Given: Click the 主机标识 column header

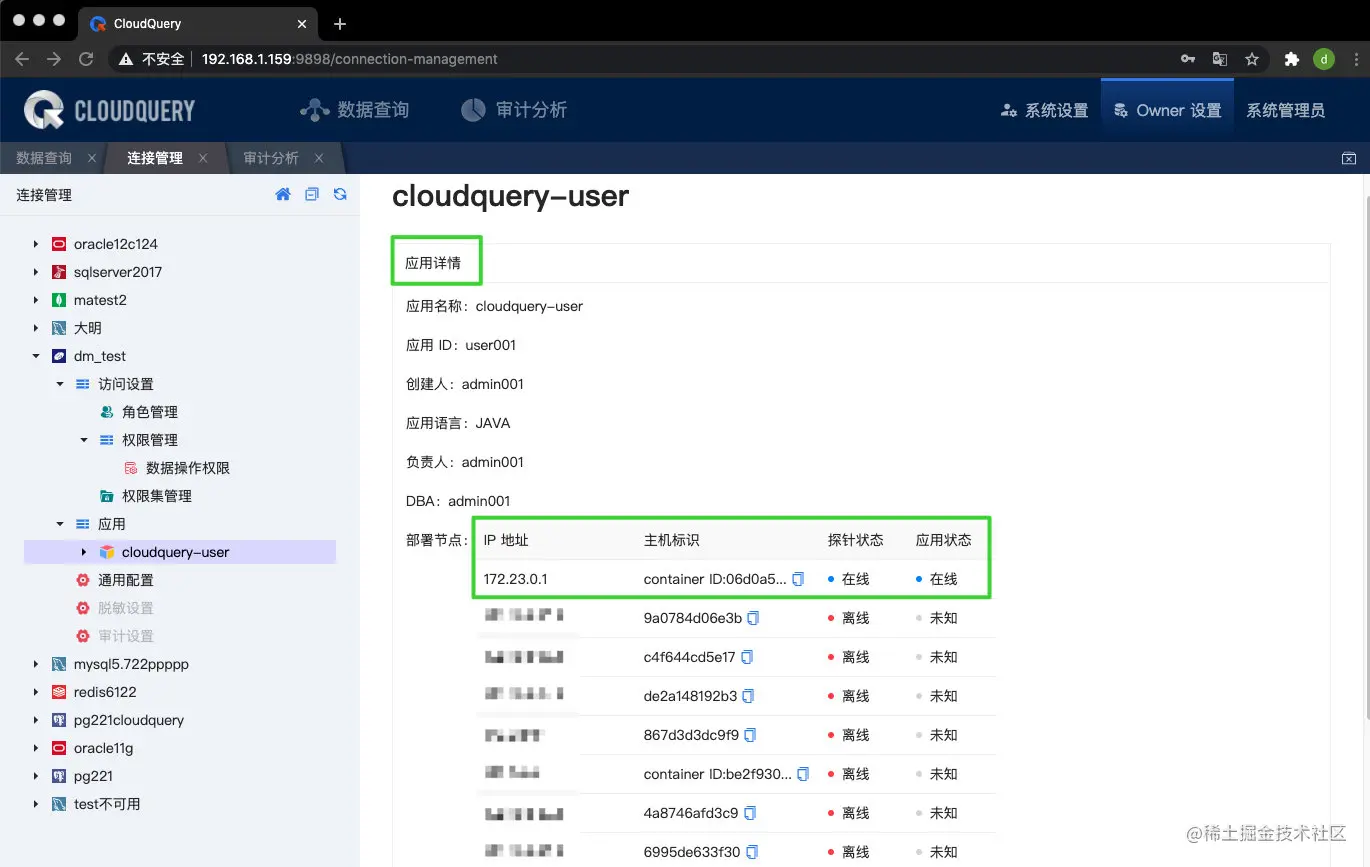Looking at the screenshot, I should coord(672,540).
